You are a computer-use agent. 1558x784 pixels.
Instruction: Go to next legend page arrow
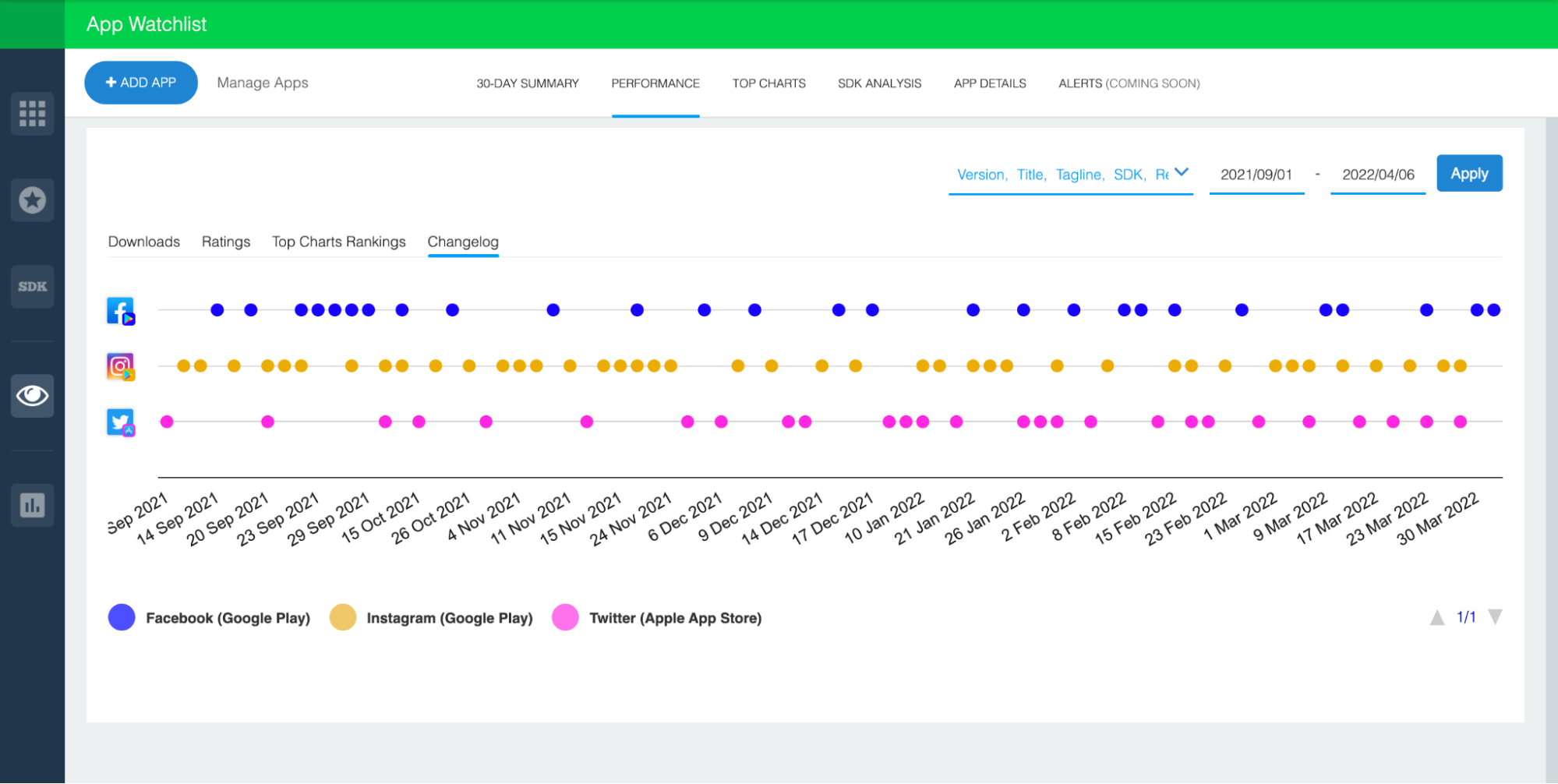(x=1495, y=617)
